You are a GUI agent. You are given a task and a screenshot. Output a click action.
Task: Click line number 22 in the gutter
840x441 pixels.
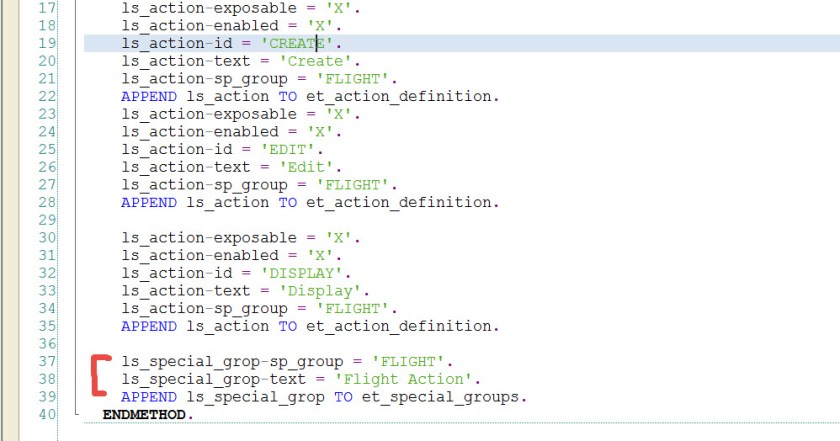click(x=47, y=96)
